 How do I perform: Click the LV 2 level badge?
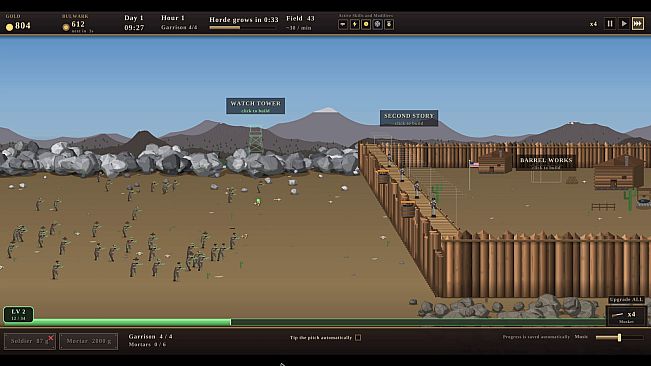pyautogui.click(x=18, y=314)
